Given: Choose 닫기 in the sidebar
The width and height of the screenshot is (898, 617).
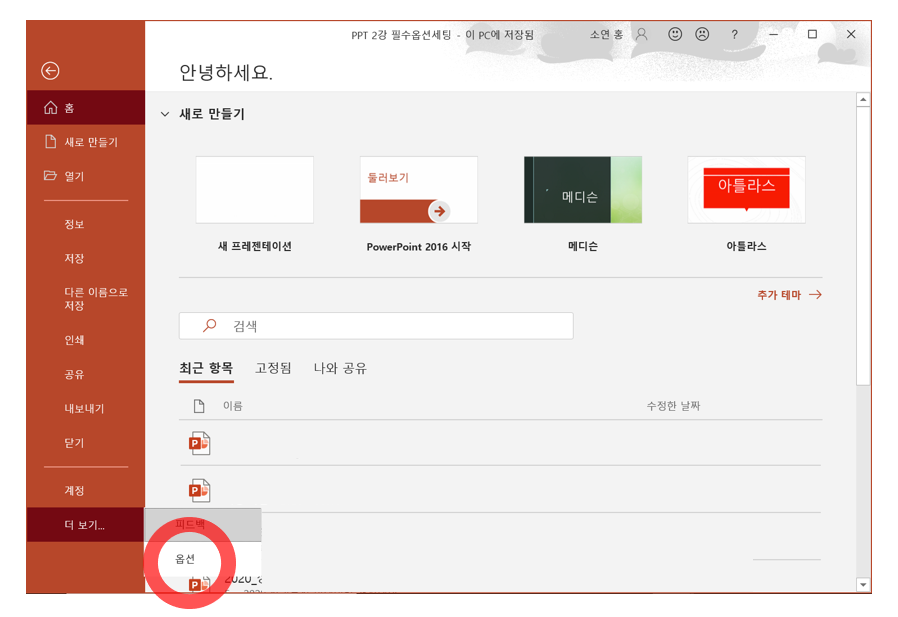Looking at the screenshot, I should pos(85,443).
